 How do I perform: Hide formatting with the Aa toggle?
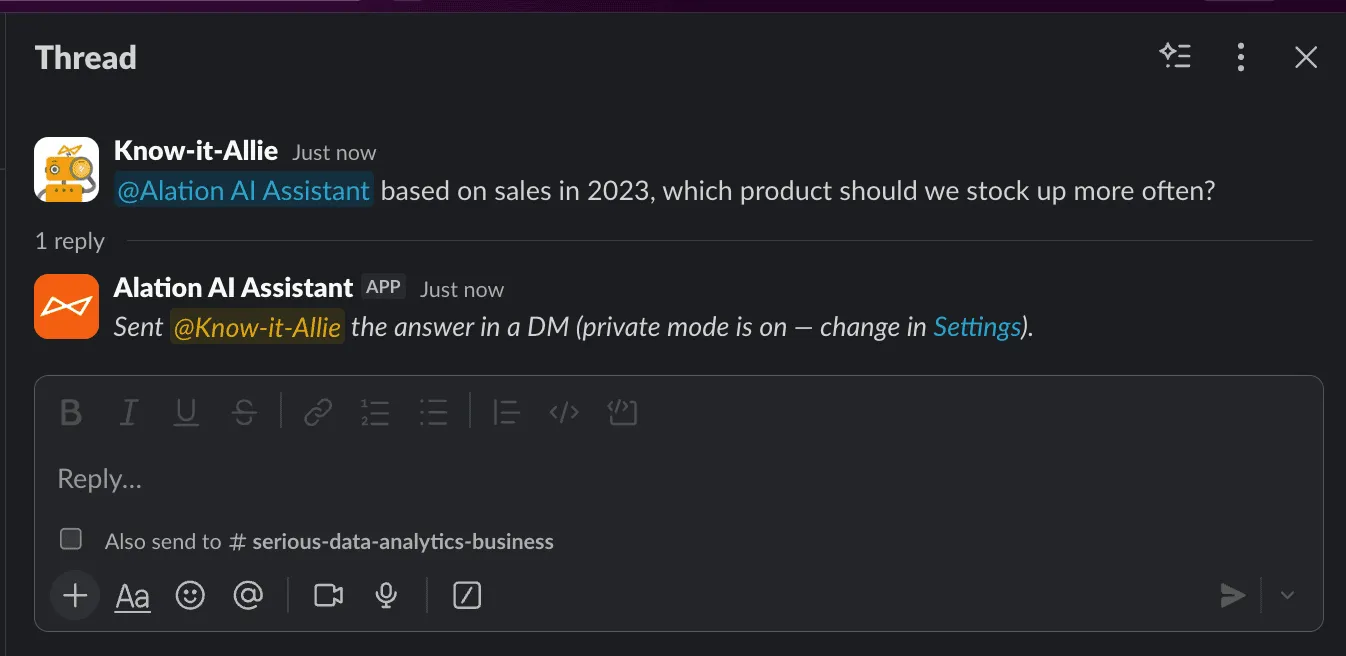131,595
